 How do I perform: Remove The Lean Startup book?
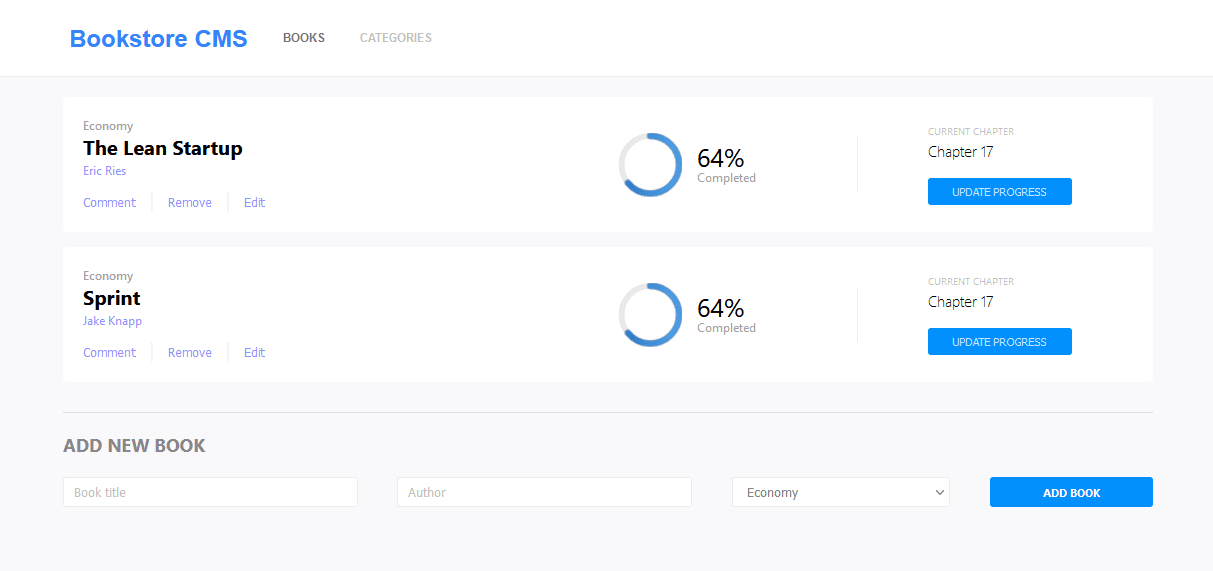(190, 203)
